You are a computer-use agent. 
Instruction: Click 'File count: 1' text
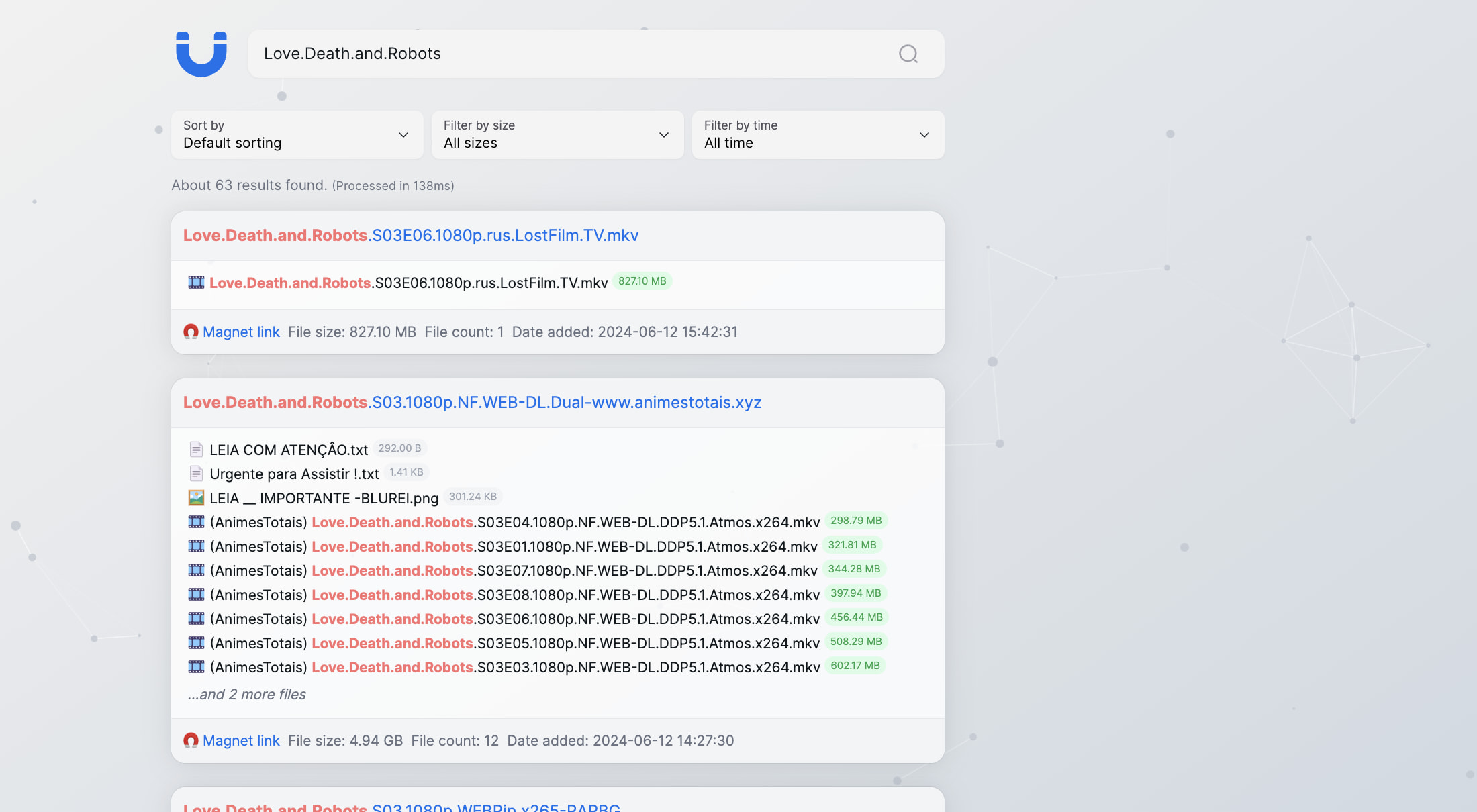[x=464, y=332]
